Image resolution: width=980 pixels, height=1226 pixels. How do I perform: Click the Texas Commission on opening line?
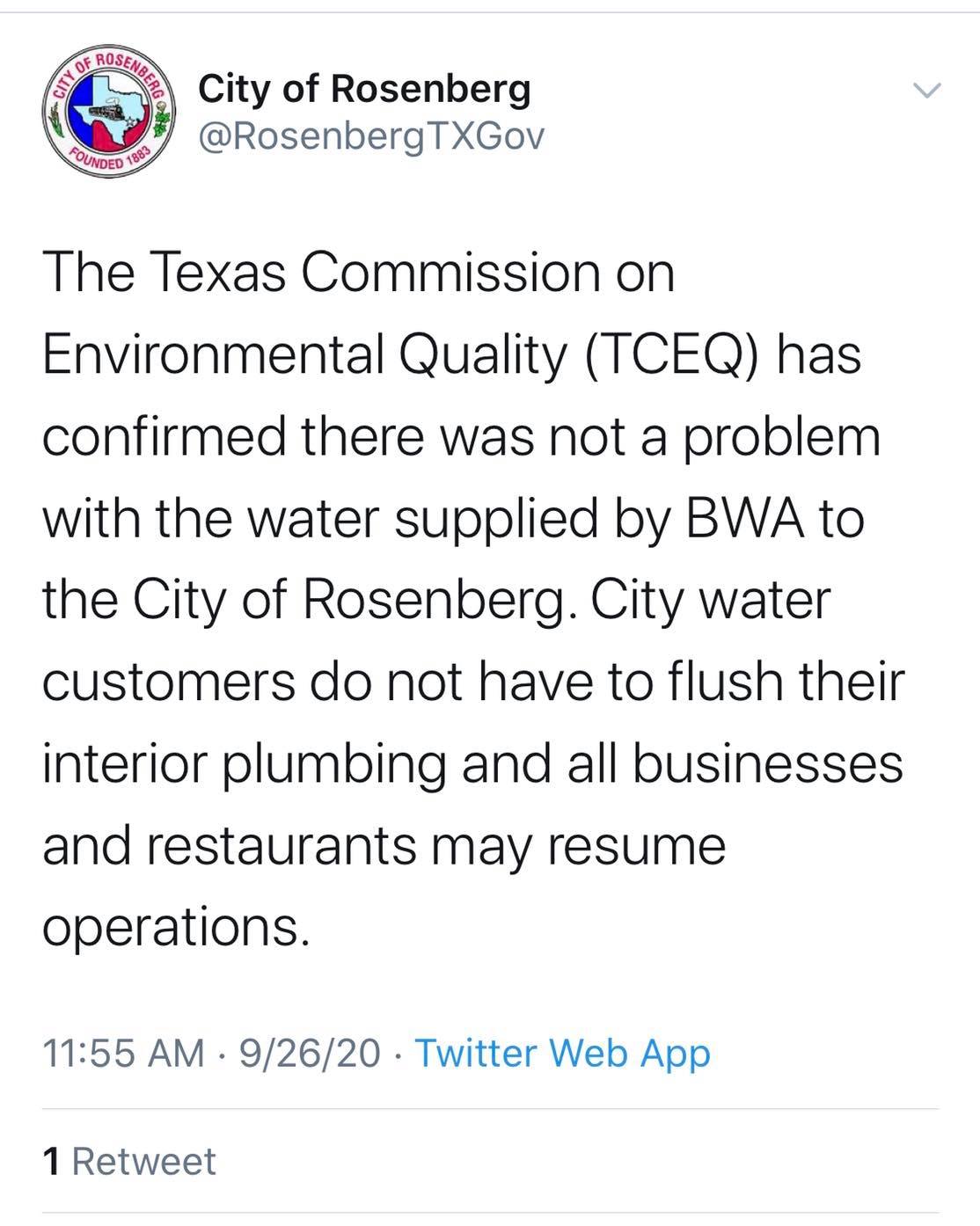[x=358, y=273]
